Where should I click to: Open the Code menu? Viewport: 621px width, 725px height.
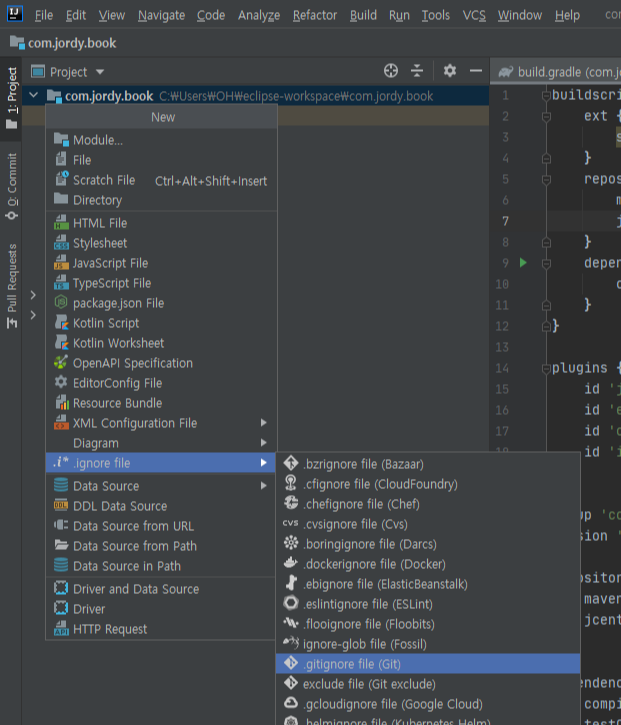[211, 15]
